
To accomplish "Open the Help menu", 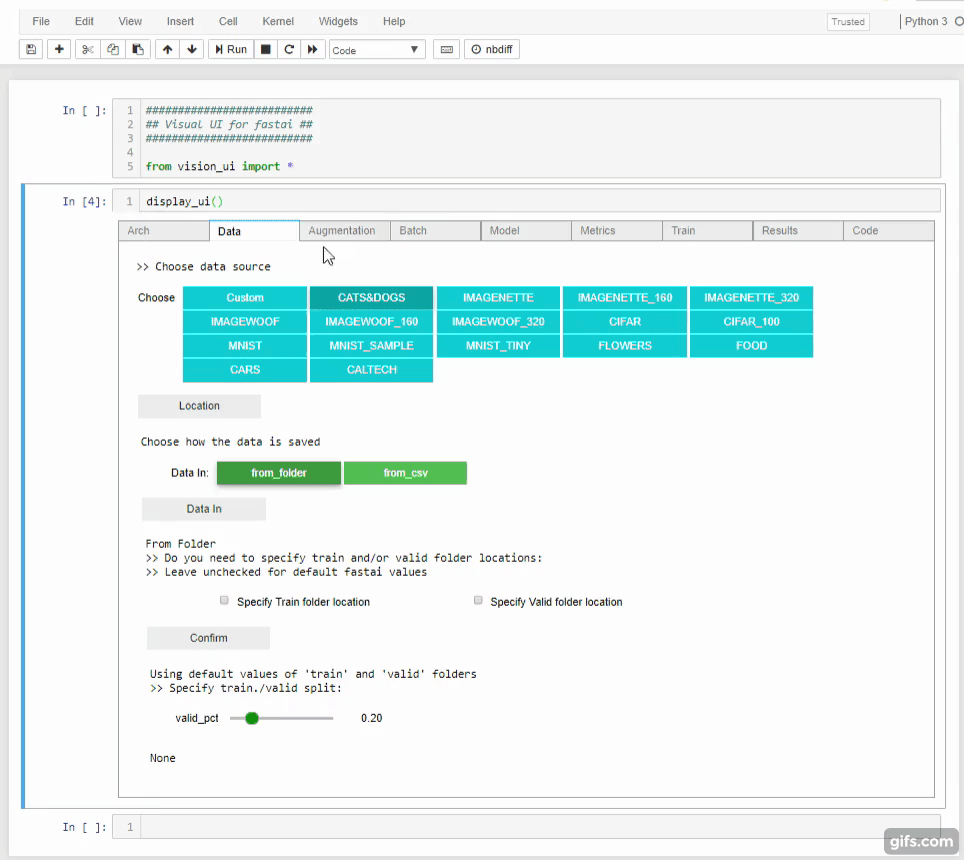I will point(394,22).
